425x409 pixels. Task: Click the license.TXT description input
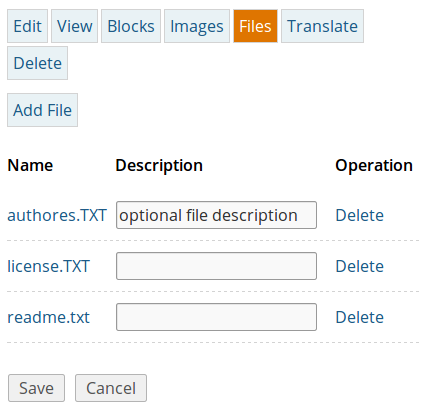(216, 266)
